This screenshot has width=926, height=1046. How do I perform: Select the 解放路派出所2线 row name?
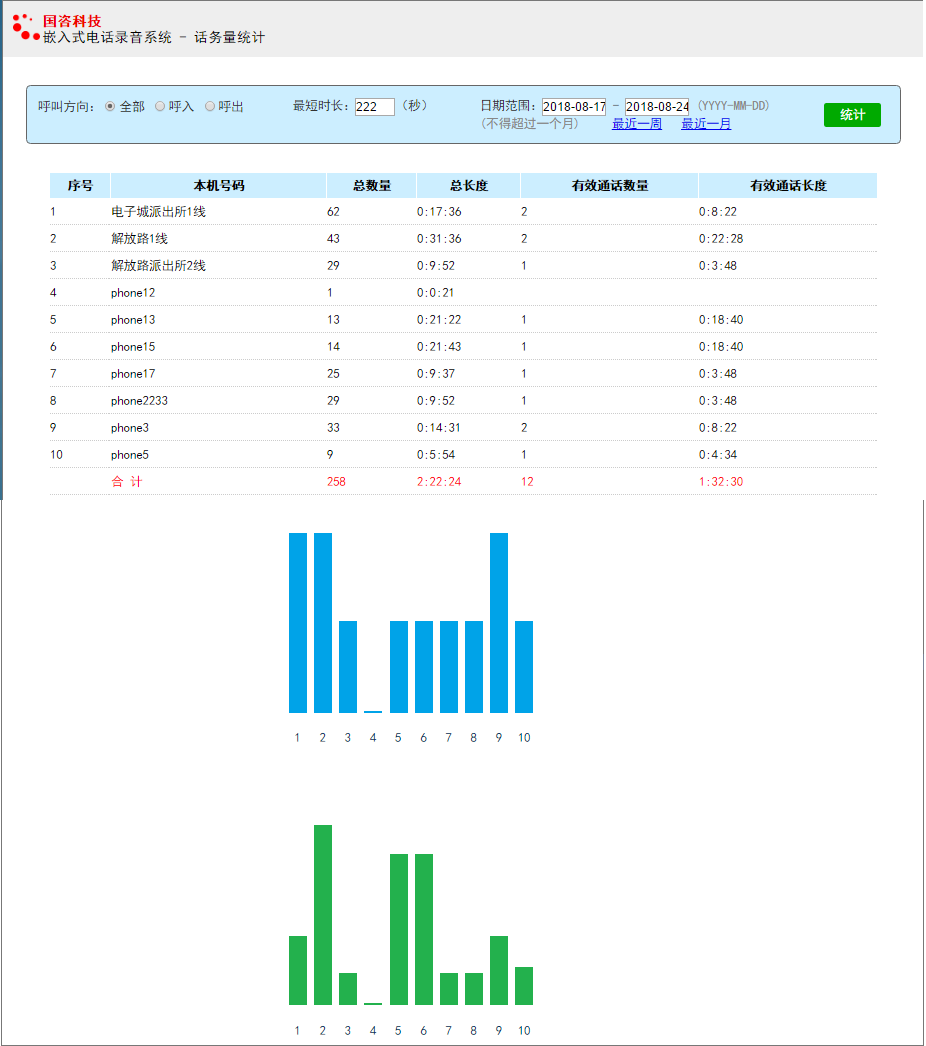tap(158, 266)
